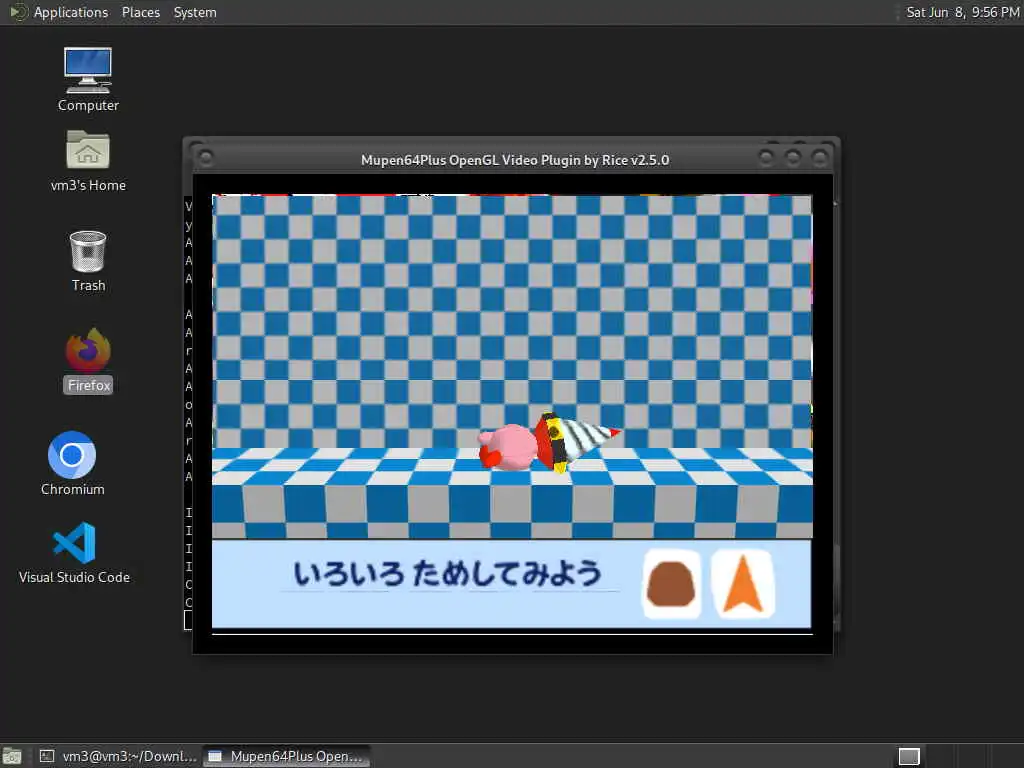The image size is (1024, 768).
Task: Launch Chromium from the desktop
Action: (x=72, y=463)
